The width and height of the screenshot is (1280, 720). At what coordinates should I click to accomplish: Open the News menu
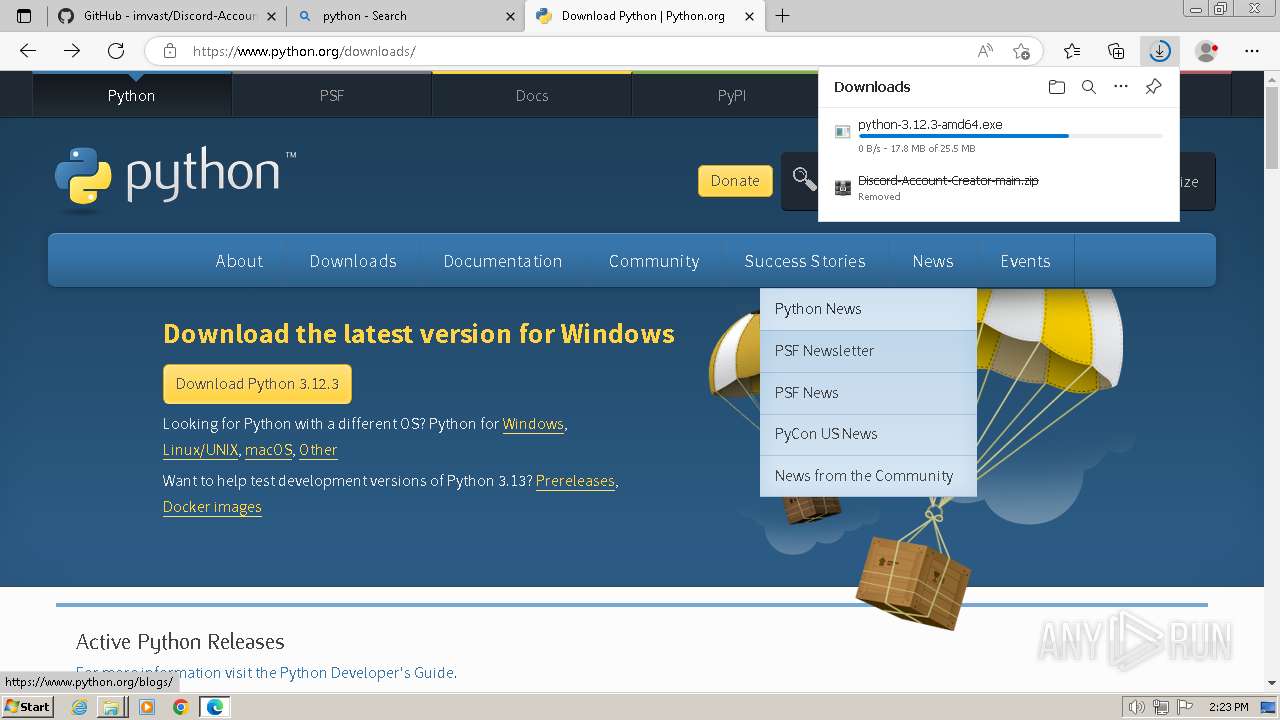pos(933,261)
